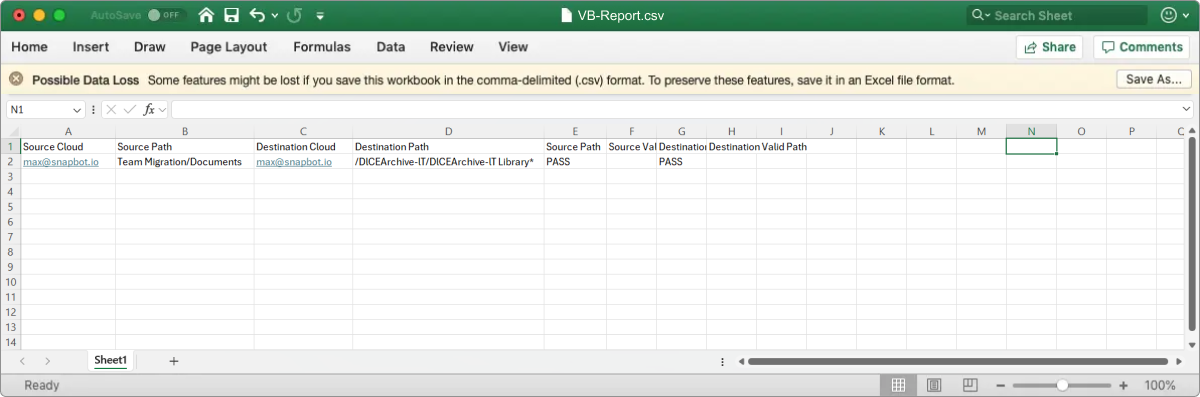
Task: Switch to Page Break Preview icon
Action: pyautogui.click(x=969, y=385)
